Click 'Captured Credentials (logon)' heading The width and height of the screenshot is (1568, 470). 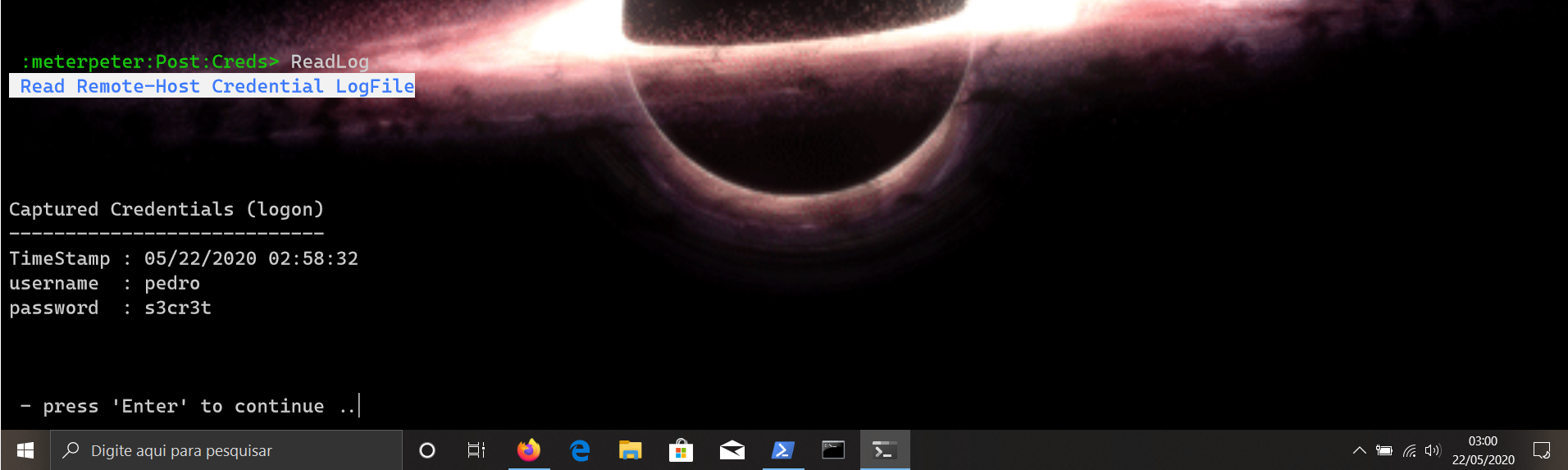pos(166,209)
